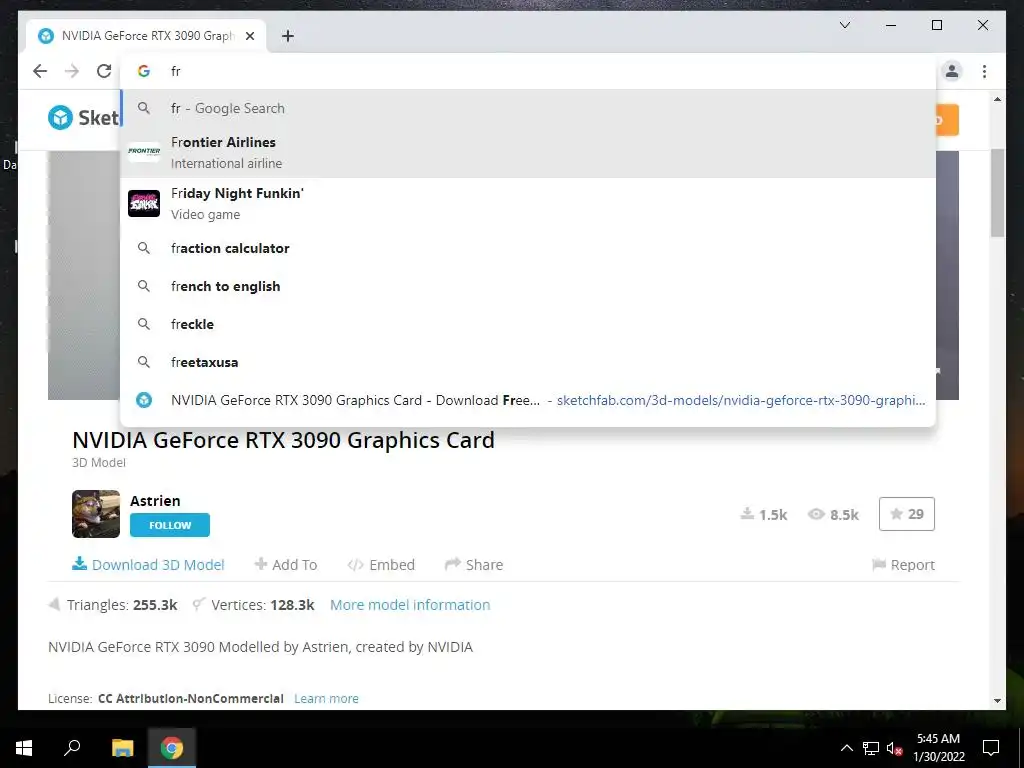Open Chrome's three-dot menu
1024x768 pixels.
tap(984, 71)
